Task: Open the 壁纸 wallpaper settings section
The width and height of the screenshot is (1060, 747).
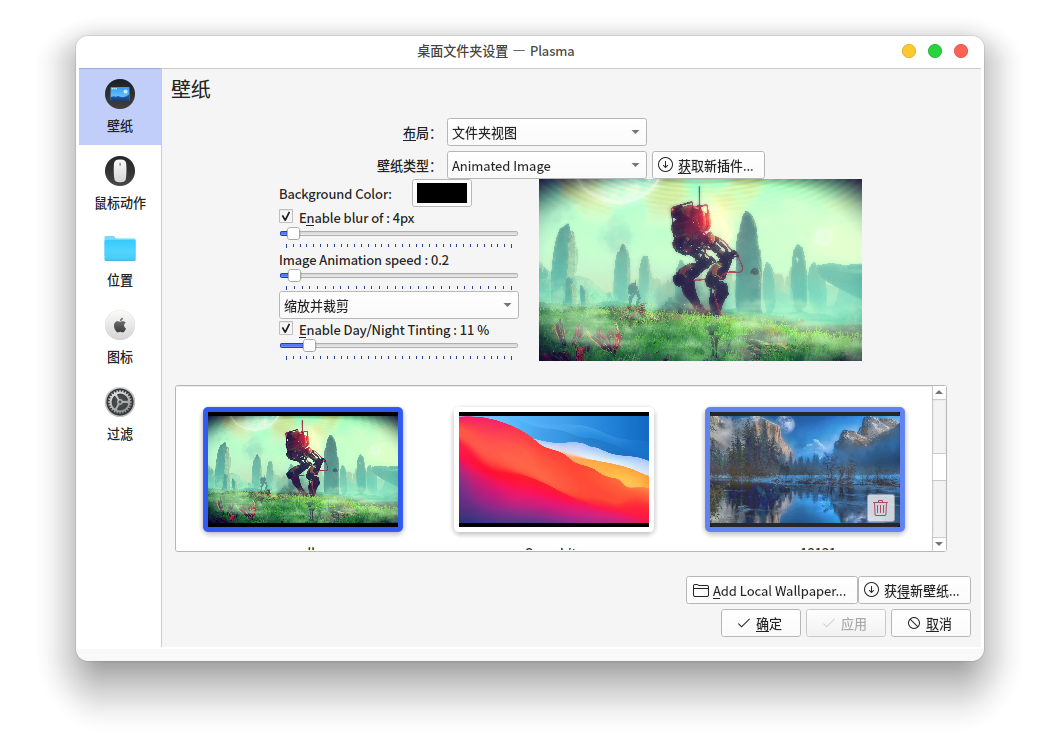Action: click(120, 107)
